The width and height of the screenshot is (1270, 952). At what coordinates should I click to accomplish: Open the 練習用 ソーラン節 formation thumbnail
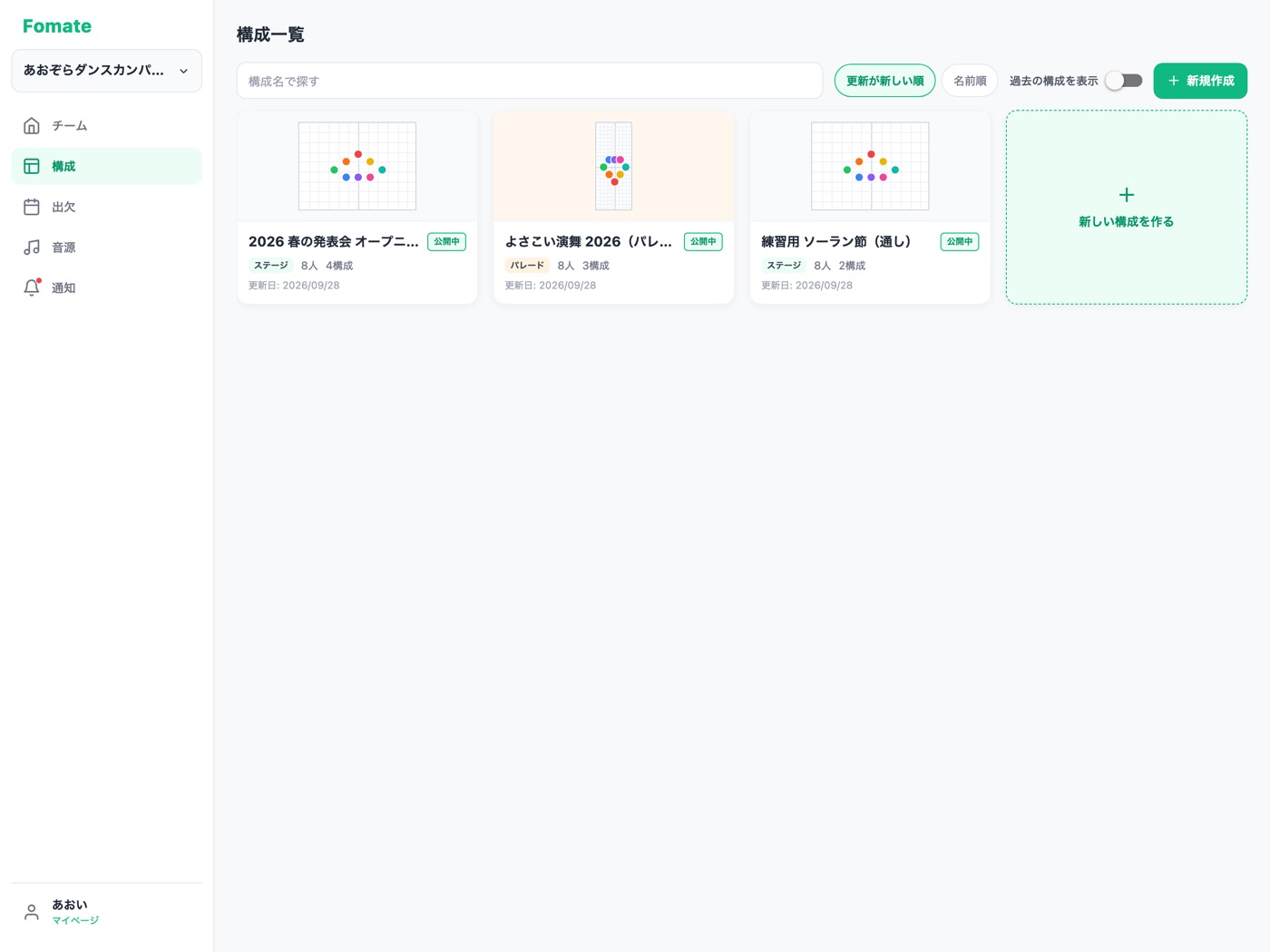(x=870, y=166)
